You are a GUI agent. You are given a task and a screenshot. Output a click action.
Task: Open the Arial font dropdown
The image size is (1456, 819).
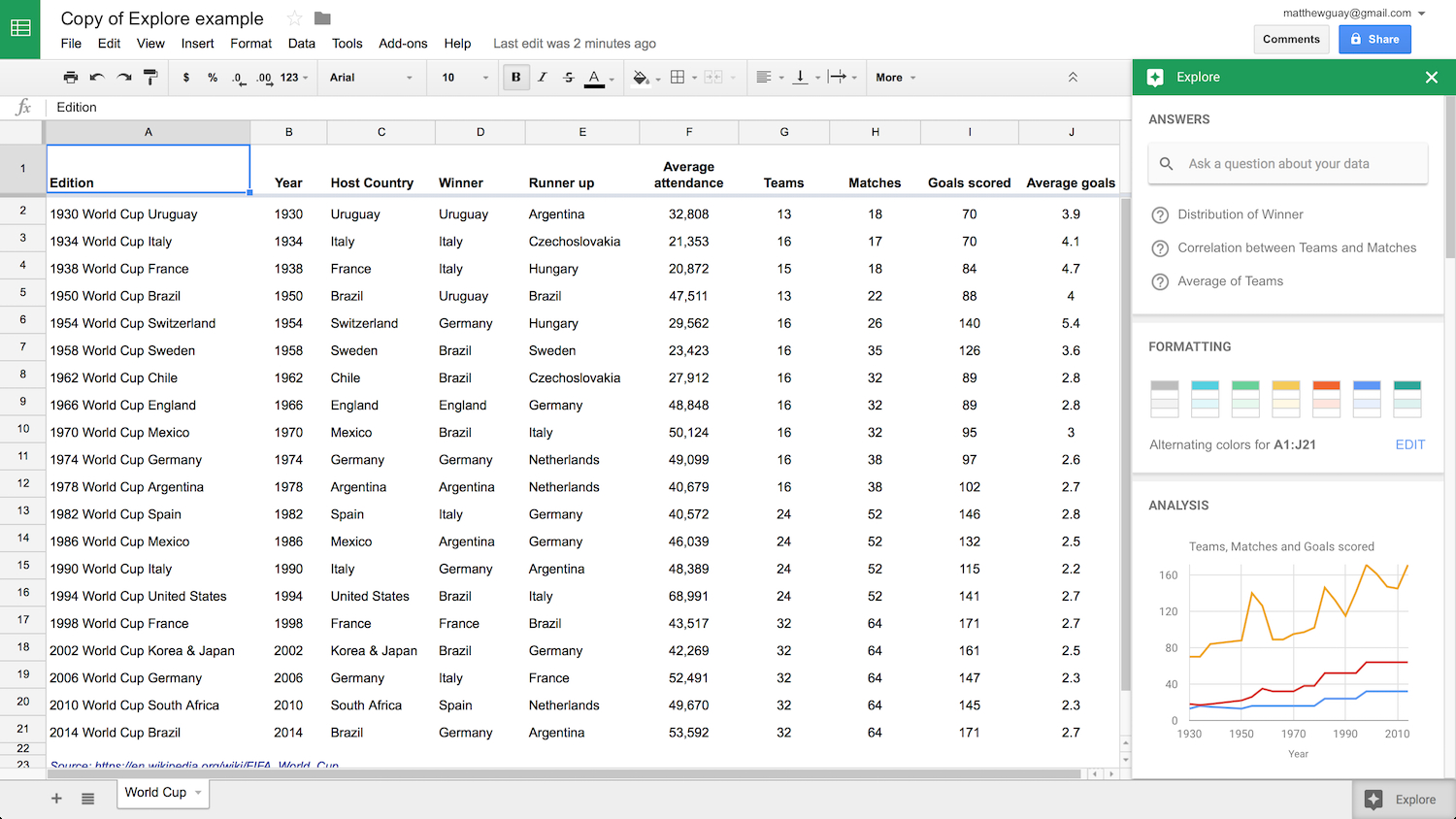coord(372,78)
